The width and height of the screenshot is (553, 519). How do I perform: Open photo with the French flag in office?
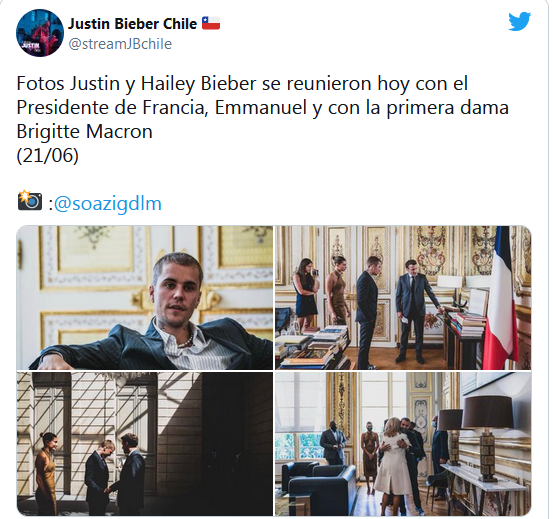pyautogui.click(x=403, y=298)
